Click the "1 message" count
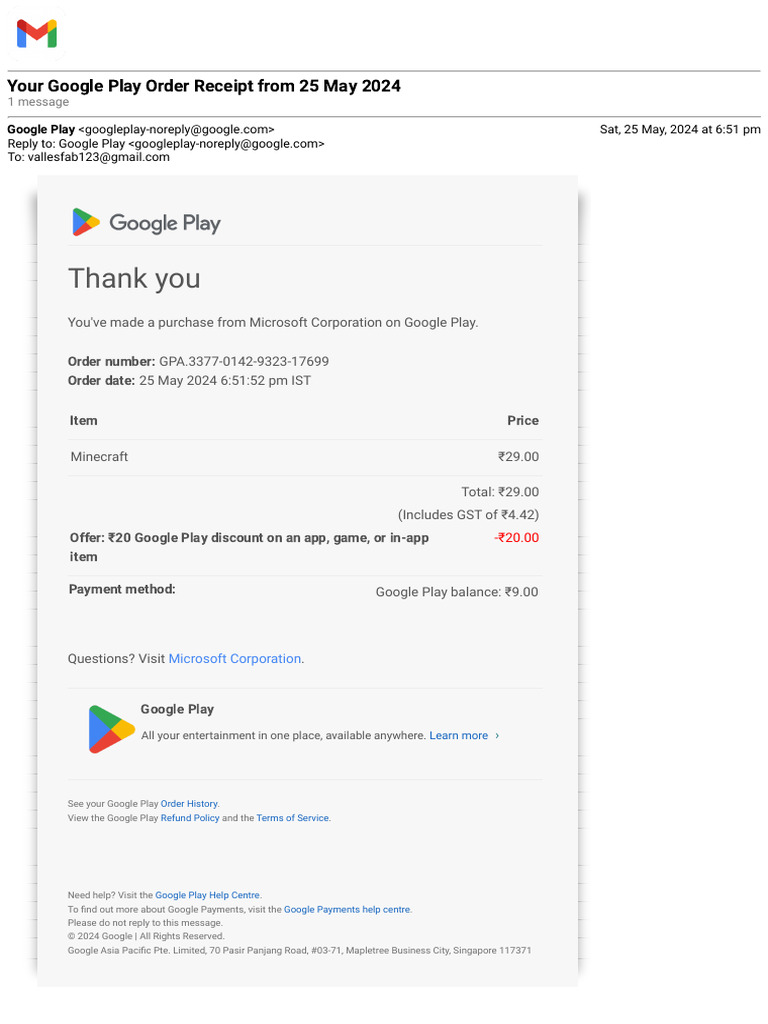The width and height of the screenshot is (768, 1024). 38,102
